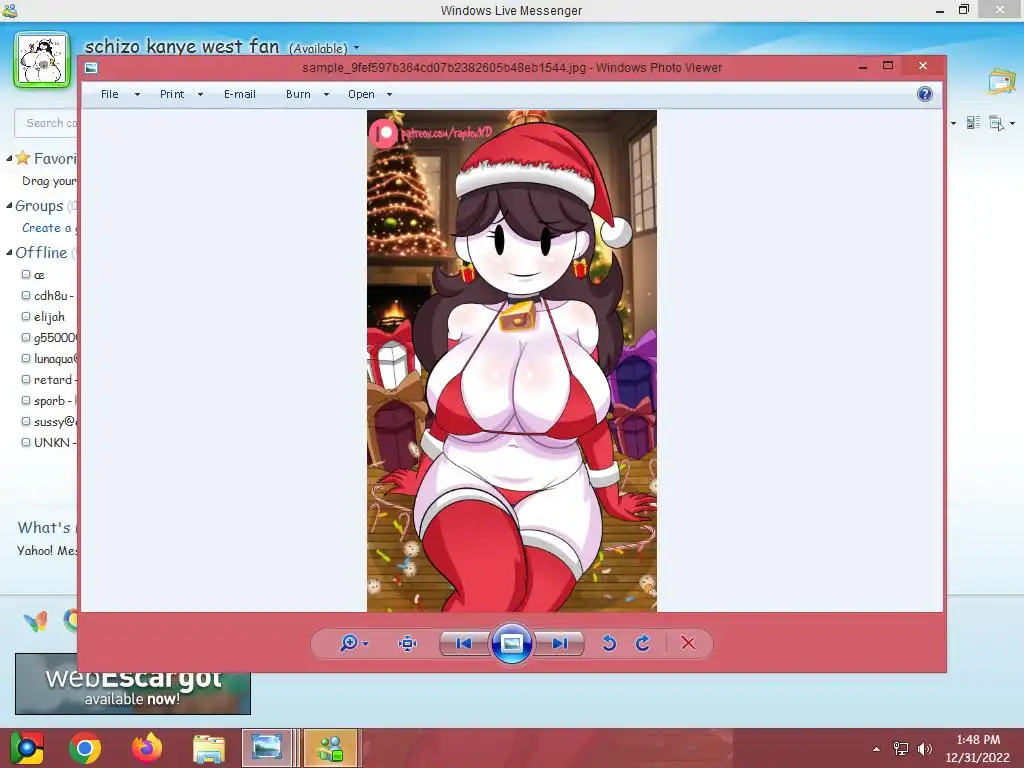Switch to Windows Live Messenger taskbar button
This screenshot has height=768, width=1024.
coord(330,748)
